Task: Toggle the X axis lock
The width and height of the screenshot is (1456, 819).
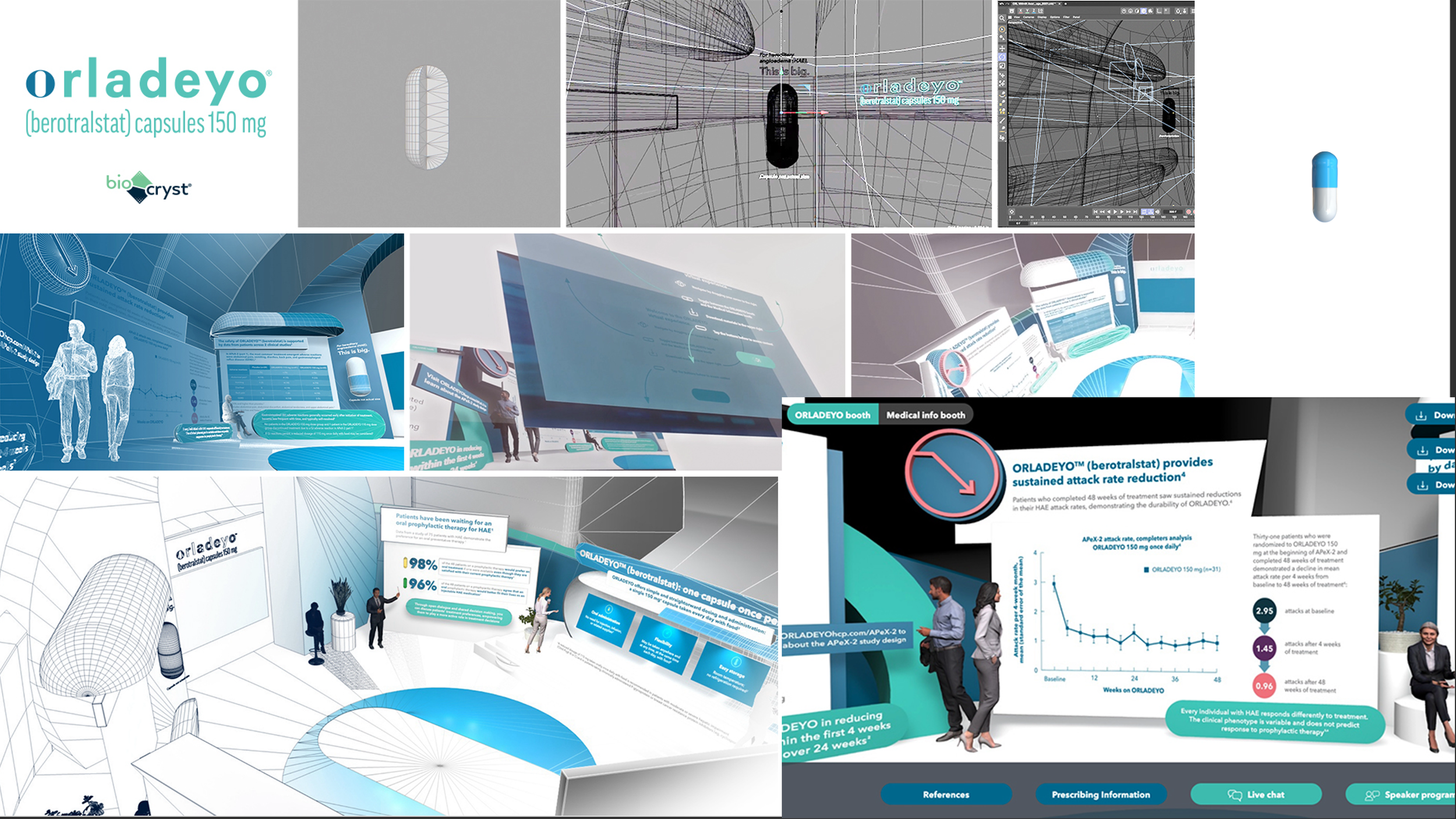Action: pos(1020,10)
